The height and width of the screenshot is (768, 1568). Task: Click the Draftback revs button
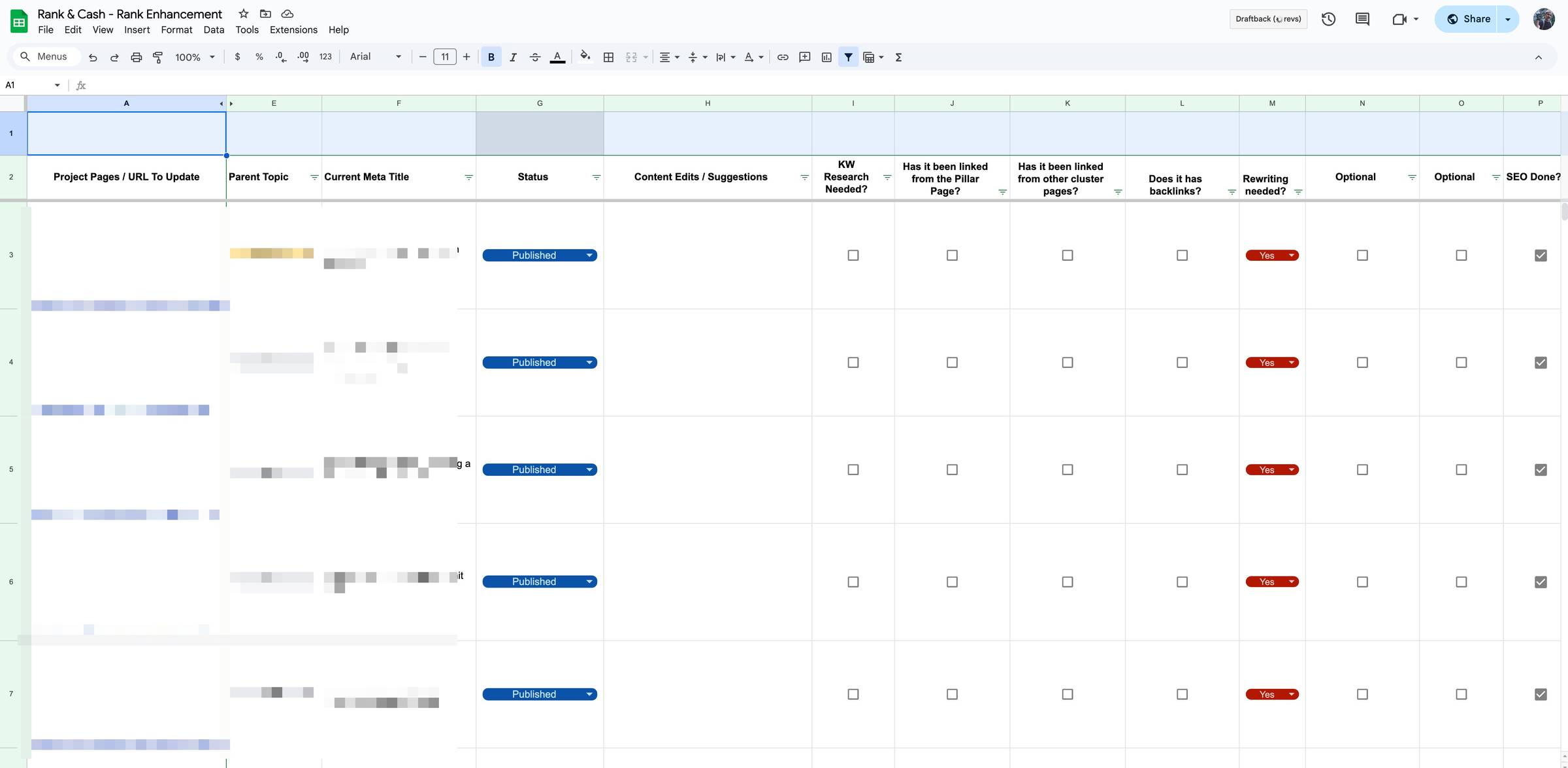click(1267, 19)
